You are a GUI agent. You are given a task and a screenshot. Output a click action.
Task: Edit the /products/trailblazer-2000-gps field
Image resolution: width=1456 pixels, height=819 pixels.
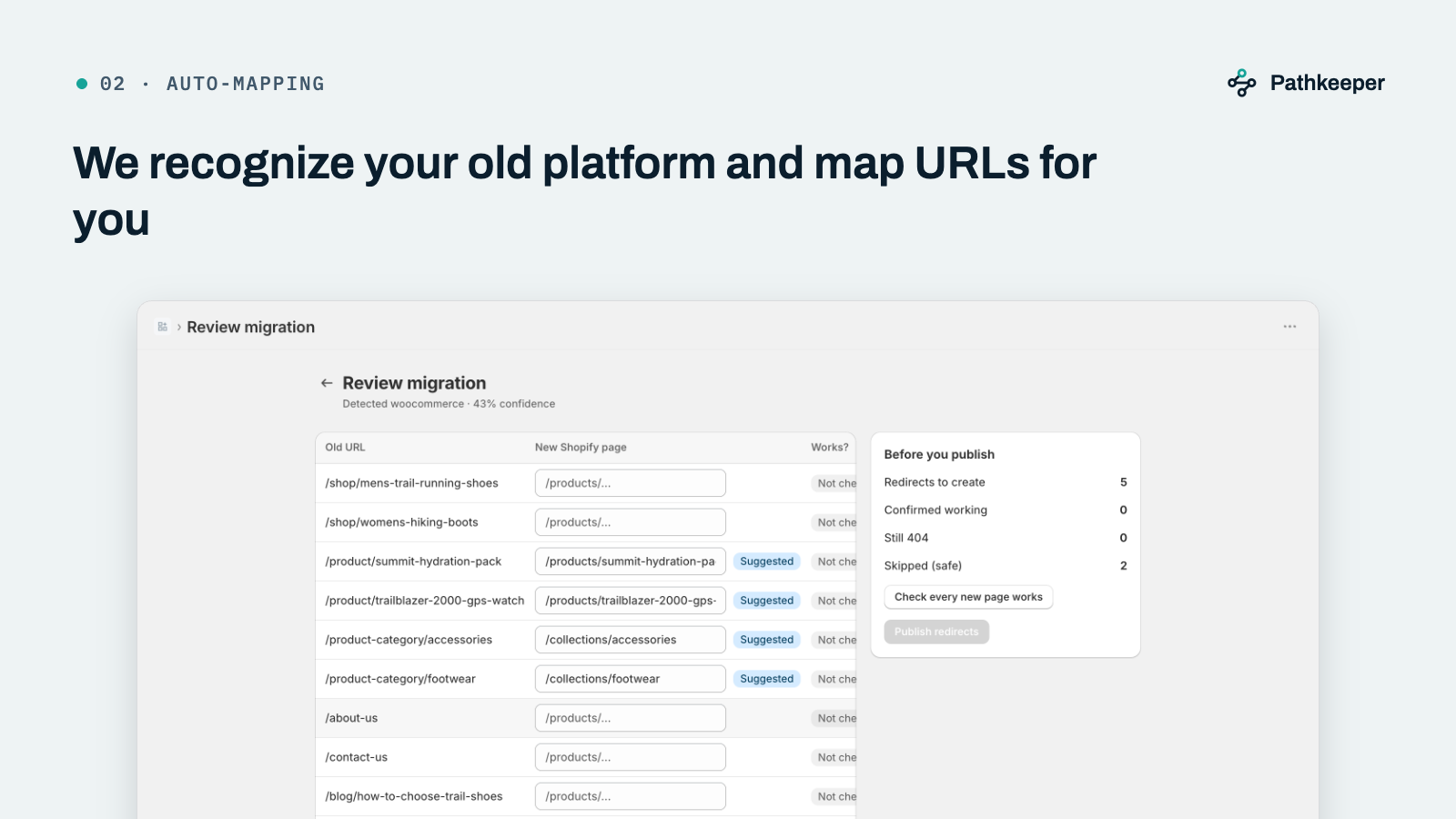point(630,601)
